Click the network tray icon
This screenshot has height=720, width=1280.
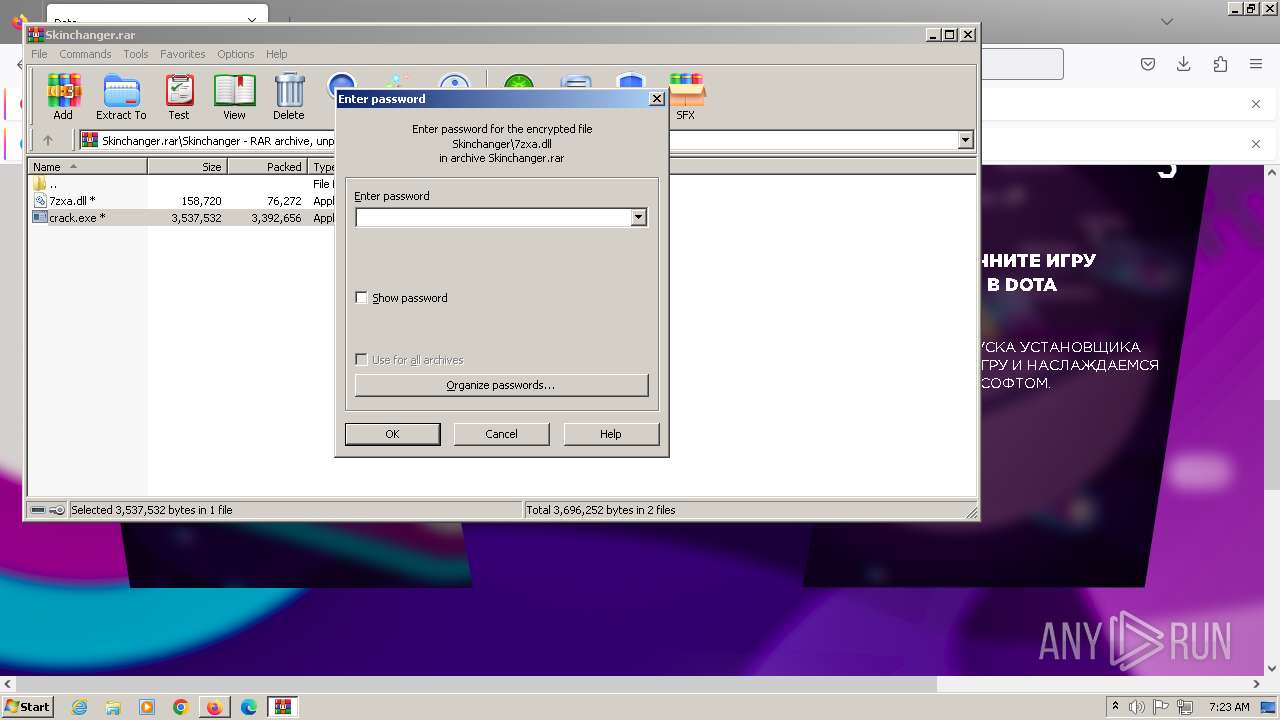(1185, 707)
